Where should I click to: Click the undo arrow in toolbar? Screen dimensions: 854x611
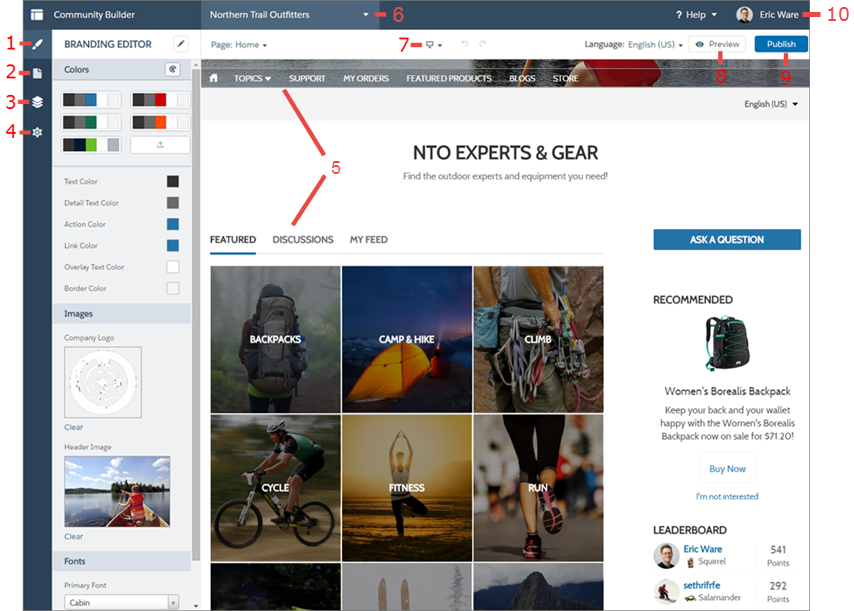coord(465,44)
